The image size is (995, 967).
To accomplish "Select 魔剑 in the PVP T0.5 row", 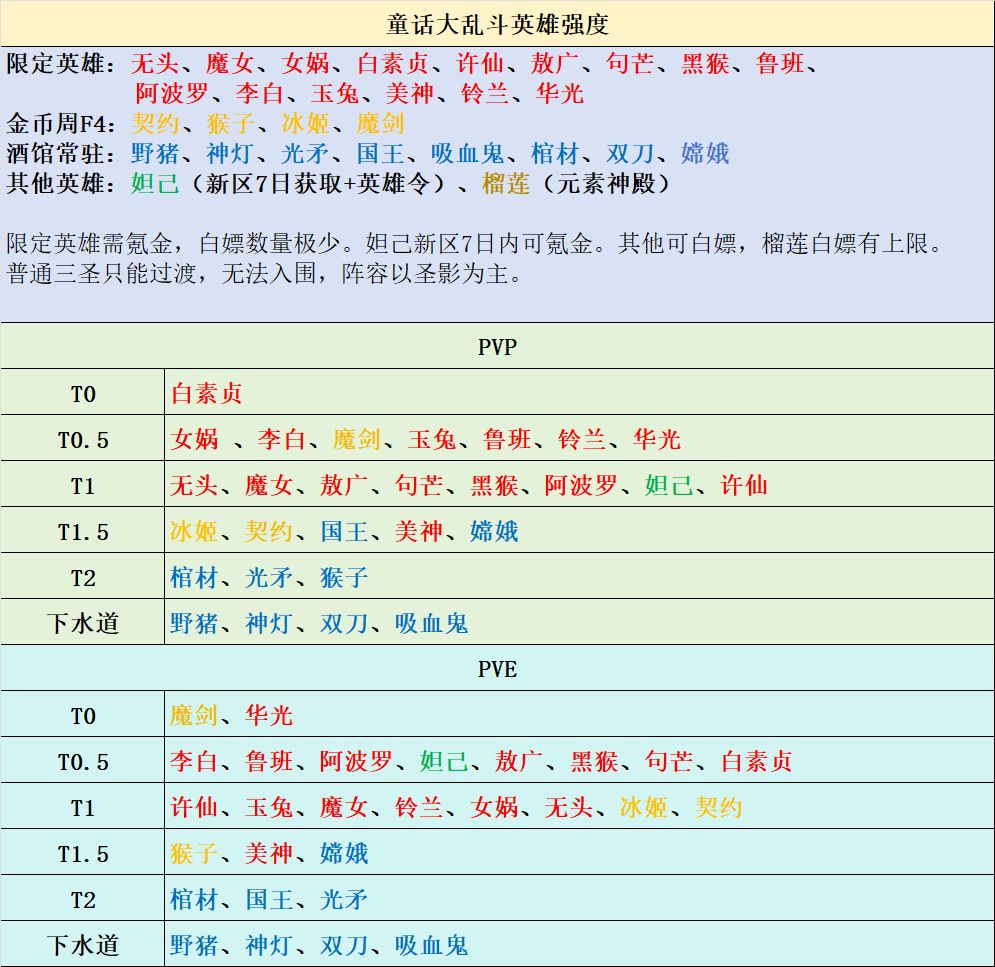I will point(357,439).
